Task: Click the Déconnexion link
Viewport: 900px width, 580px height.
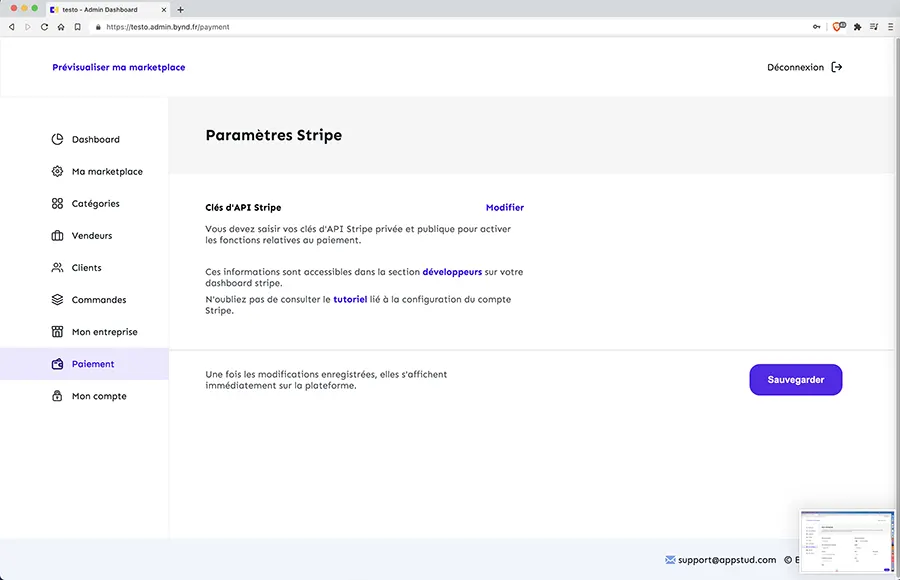Action: [x=795, y=67]
